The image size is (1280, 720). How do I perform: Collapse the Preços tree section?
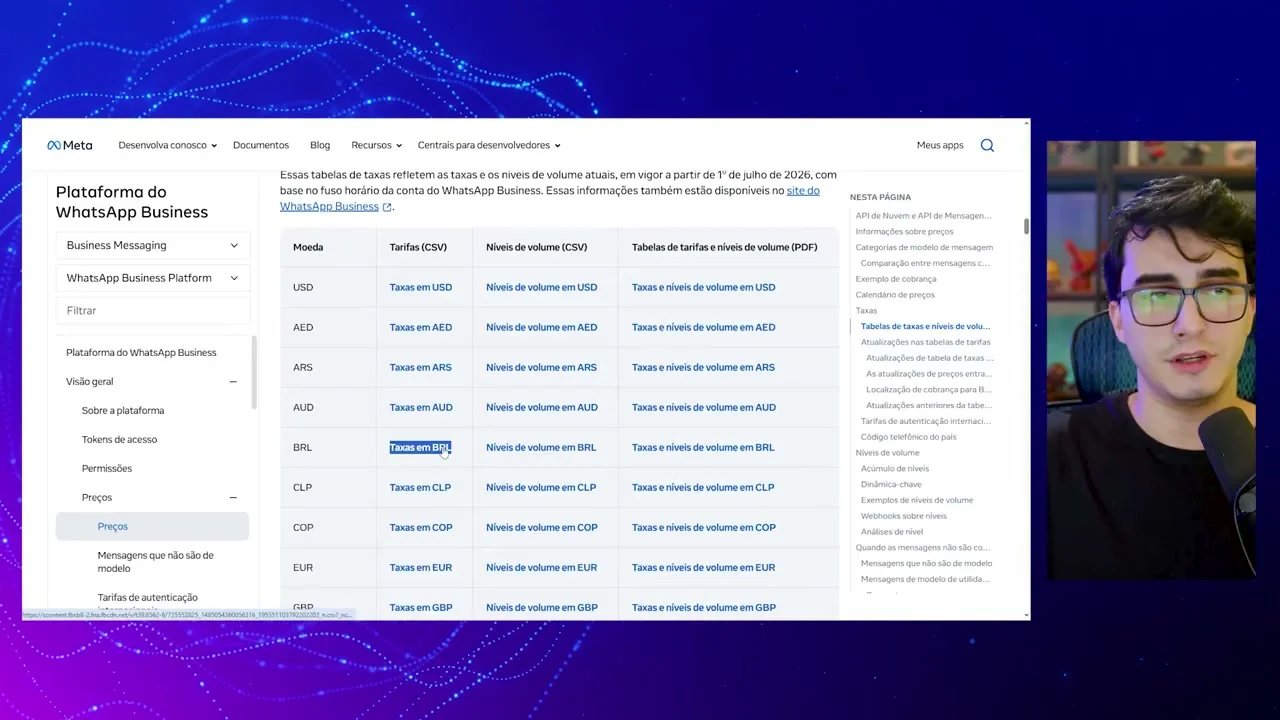coord(233,497)
